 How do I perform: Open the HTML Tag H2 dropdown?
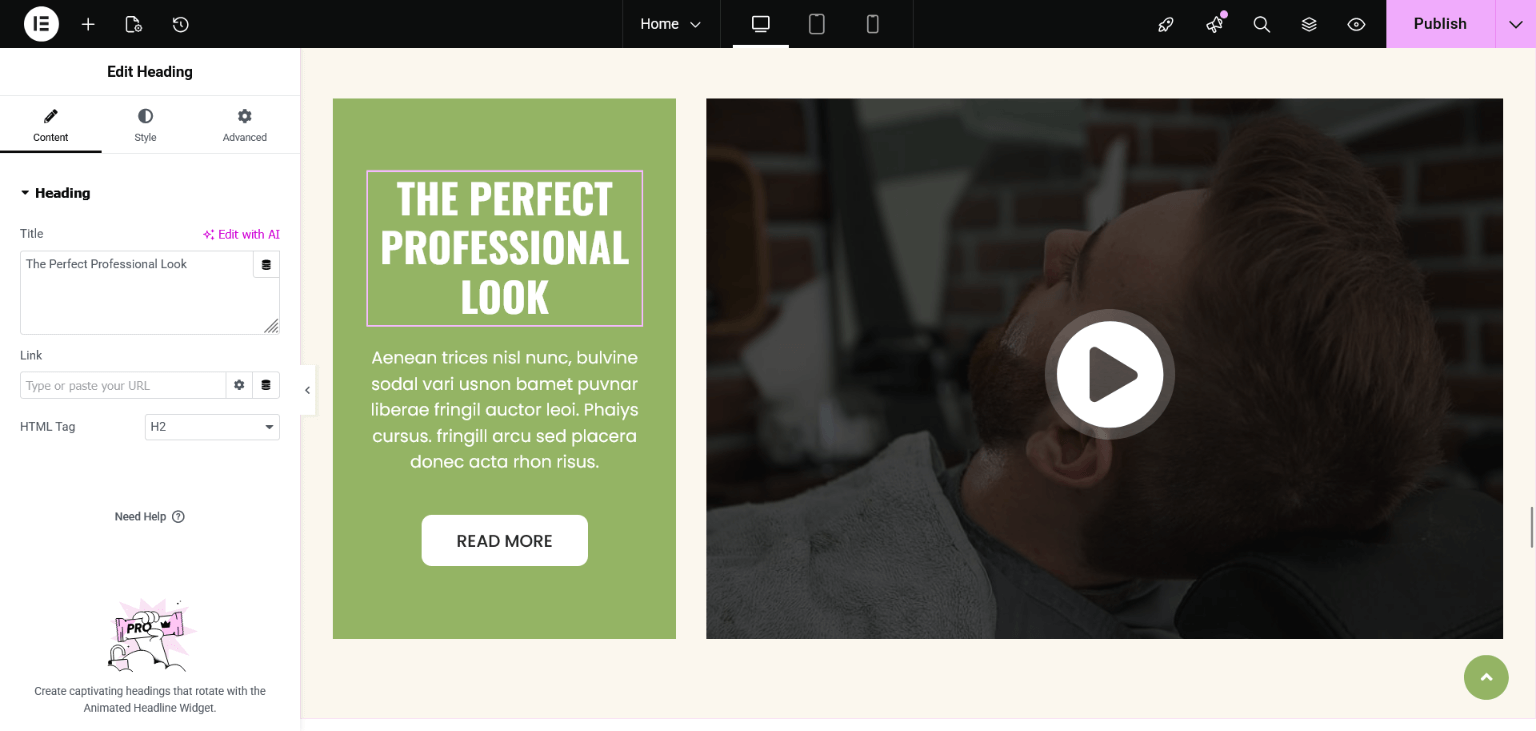coord(212,427)
